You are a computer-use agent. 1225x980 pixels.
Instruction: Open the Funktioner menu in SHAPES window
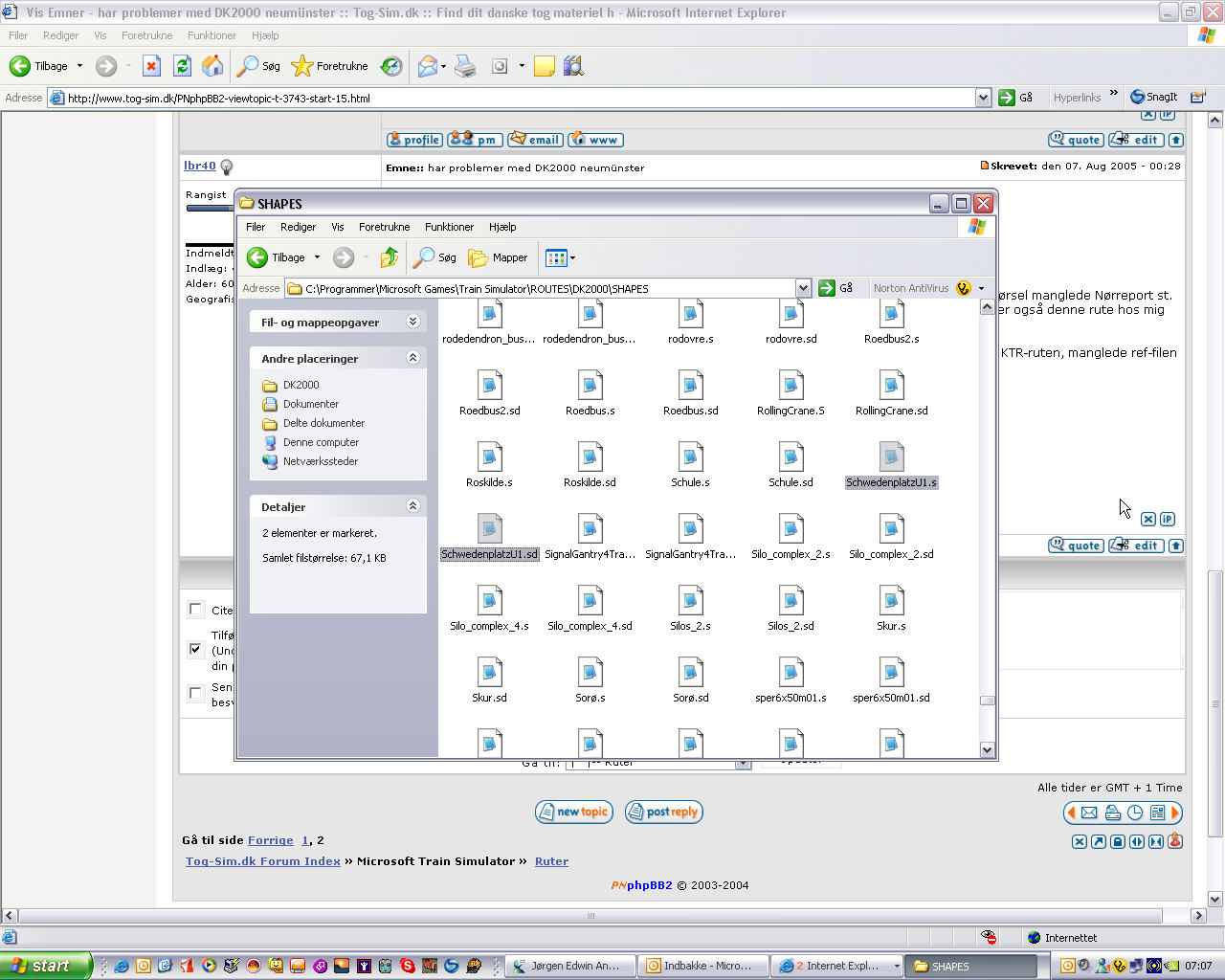(449, 227)
